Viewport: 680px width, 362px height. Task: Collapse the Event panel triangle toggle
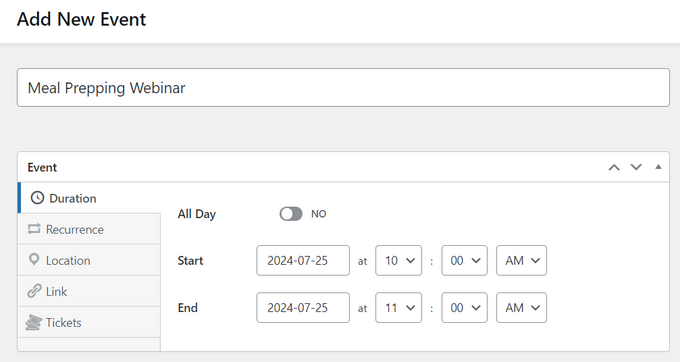coord(658,167)
